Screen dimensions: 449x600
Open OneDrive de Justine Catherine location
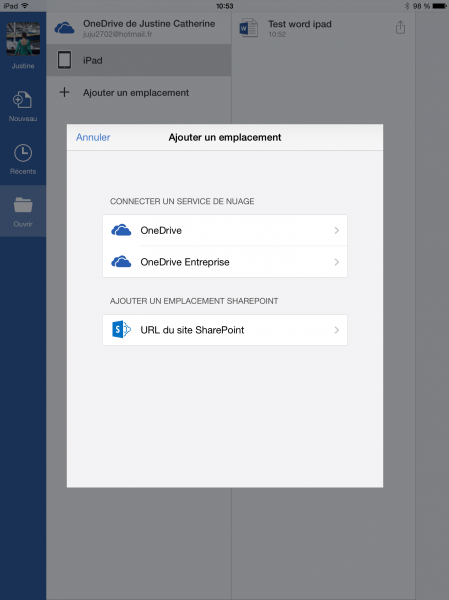coord(139,28)
